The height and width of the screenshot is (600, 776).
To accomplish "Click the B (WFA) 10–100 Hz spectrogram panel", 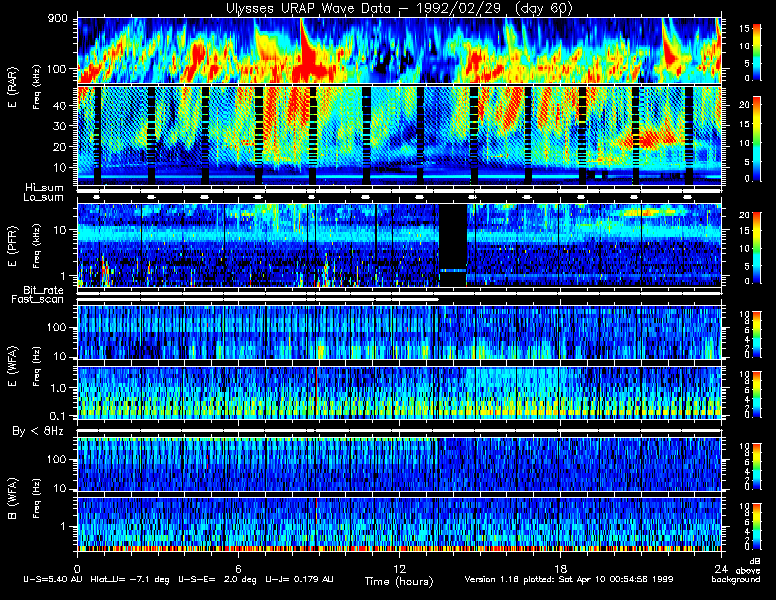I will click(x=399, y=464).
